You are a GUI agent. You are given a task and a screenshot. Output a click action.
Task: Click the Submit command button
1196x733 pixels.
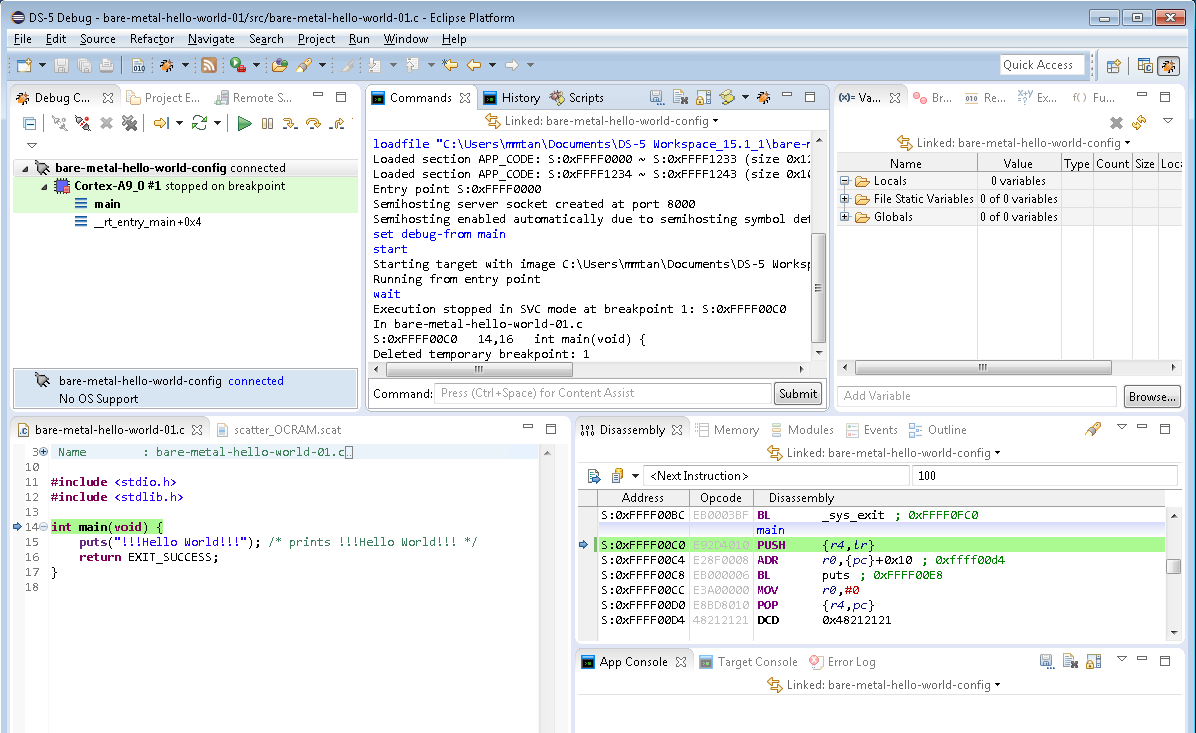[797, 393]
